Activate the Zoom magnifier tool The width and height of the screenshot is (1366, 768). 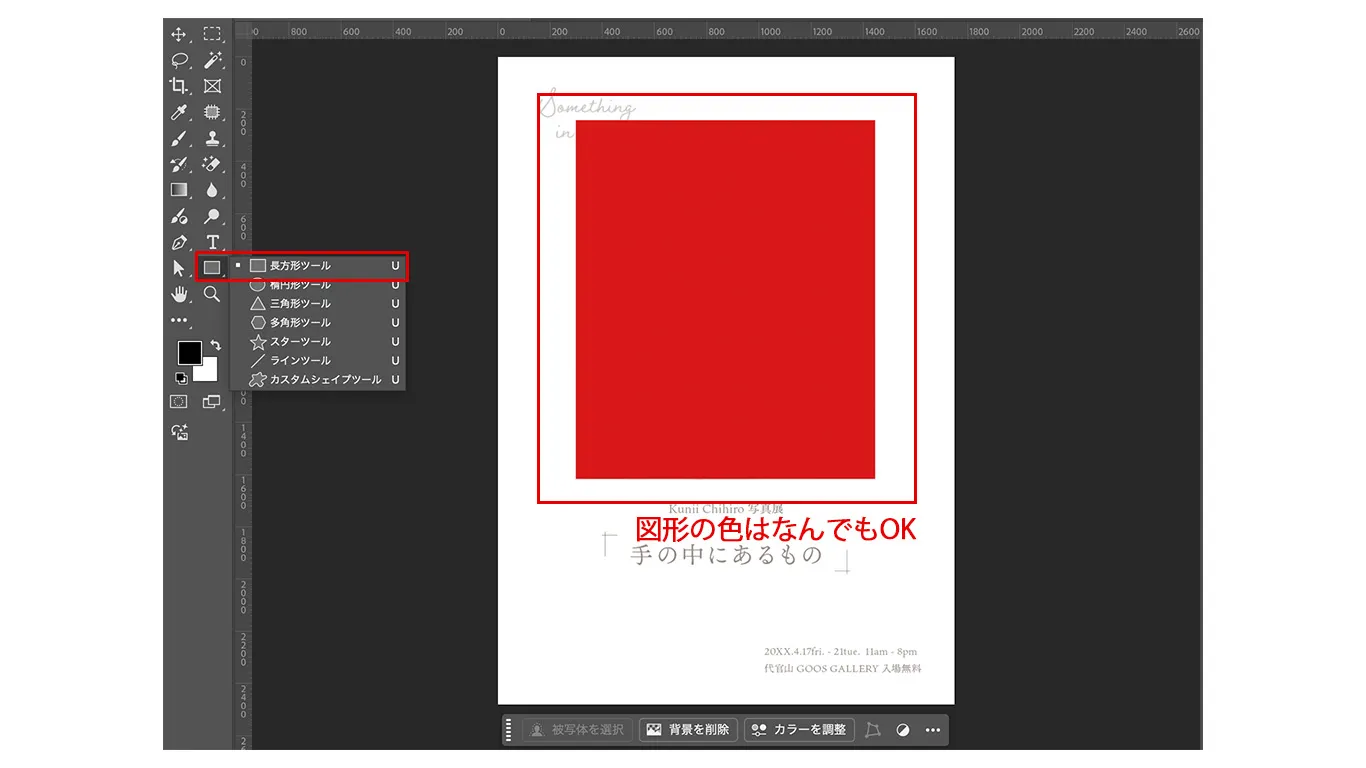click(212, 294)
